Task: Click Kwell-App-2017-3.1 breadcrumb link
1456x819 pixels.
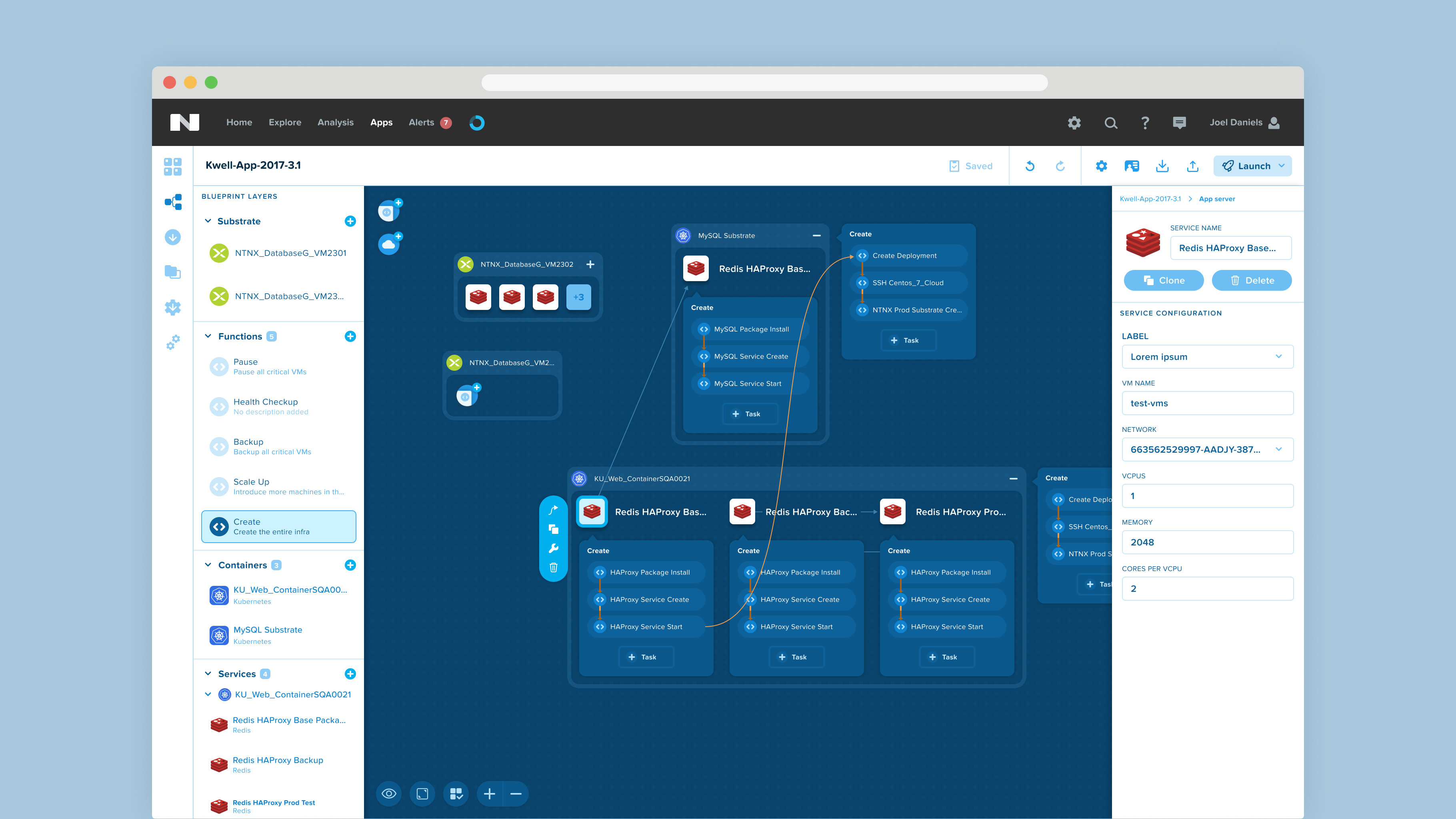Action: coord(1150,199)
